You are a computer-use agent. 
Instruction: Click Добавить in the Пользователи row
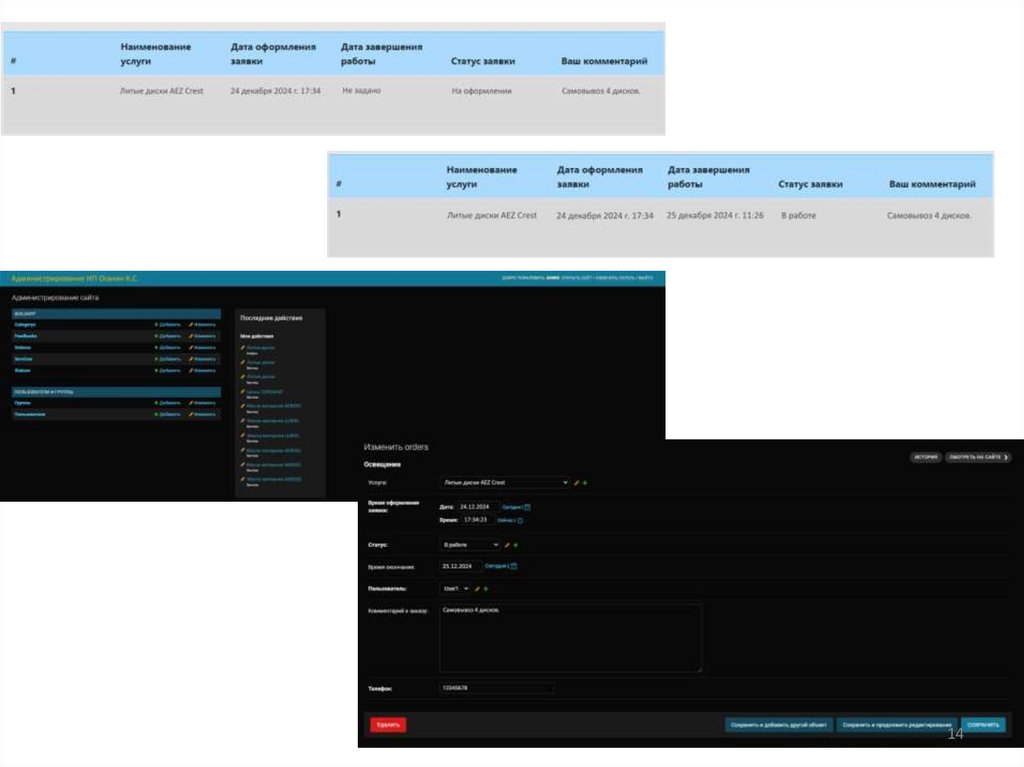(x=168, y=414)
